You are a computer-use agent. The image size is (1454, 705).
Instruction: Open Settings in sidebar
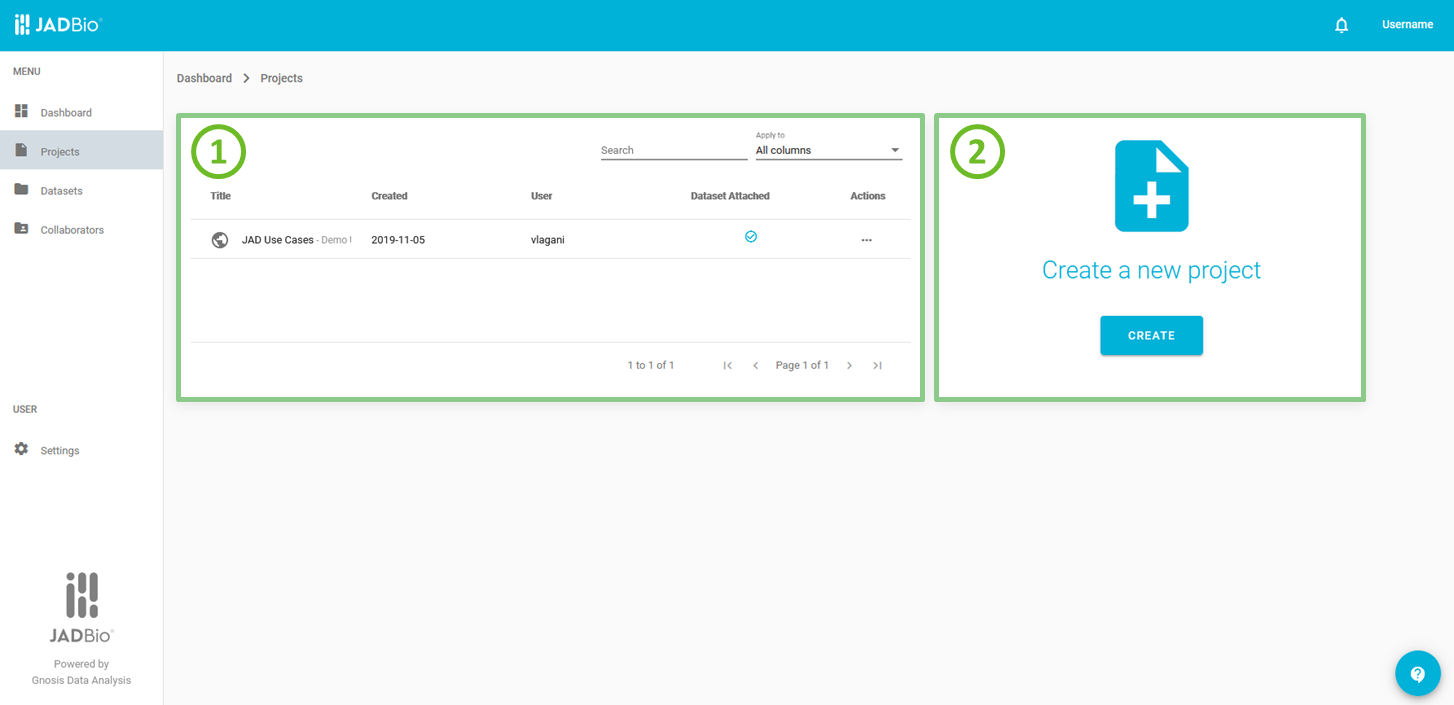[x=81, y=450]
